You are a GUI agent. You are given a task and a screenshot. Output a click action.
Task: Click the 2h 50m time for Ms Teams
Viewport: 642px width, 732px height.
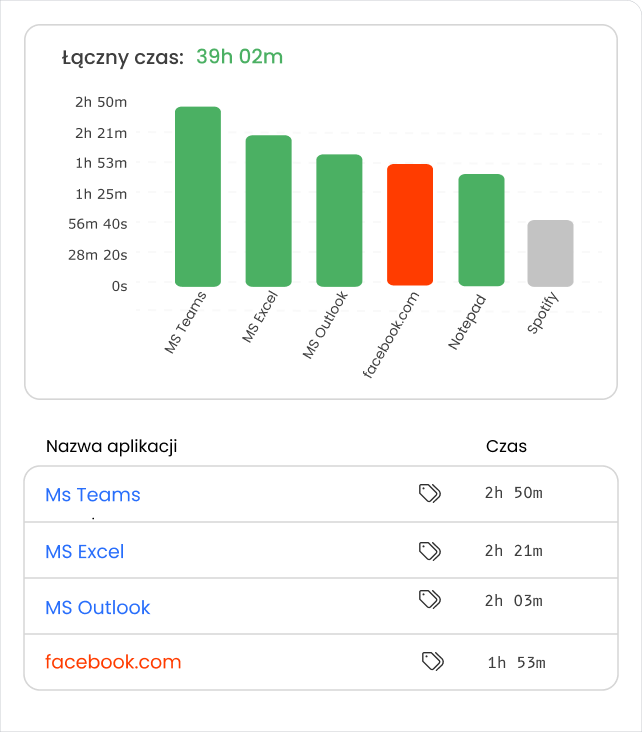click(513, 493)
